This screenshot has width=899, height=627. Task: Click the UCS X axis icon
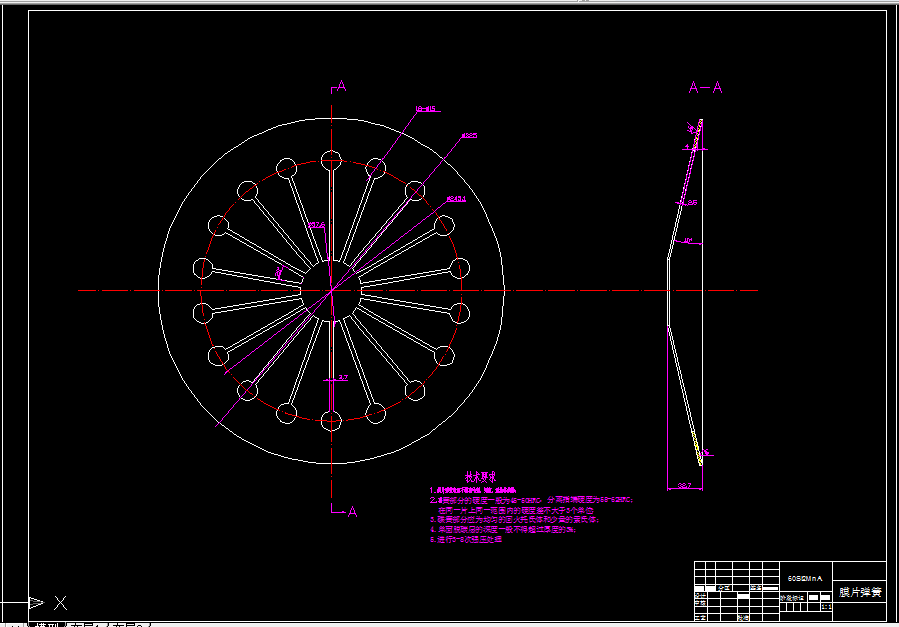tap(60, 602)
